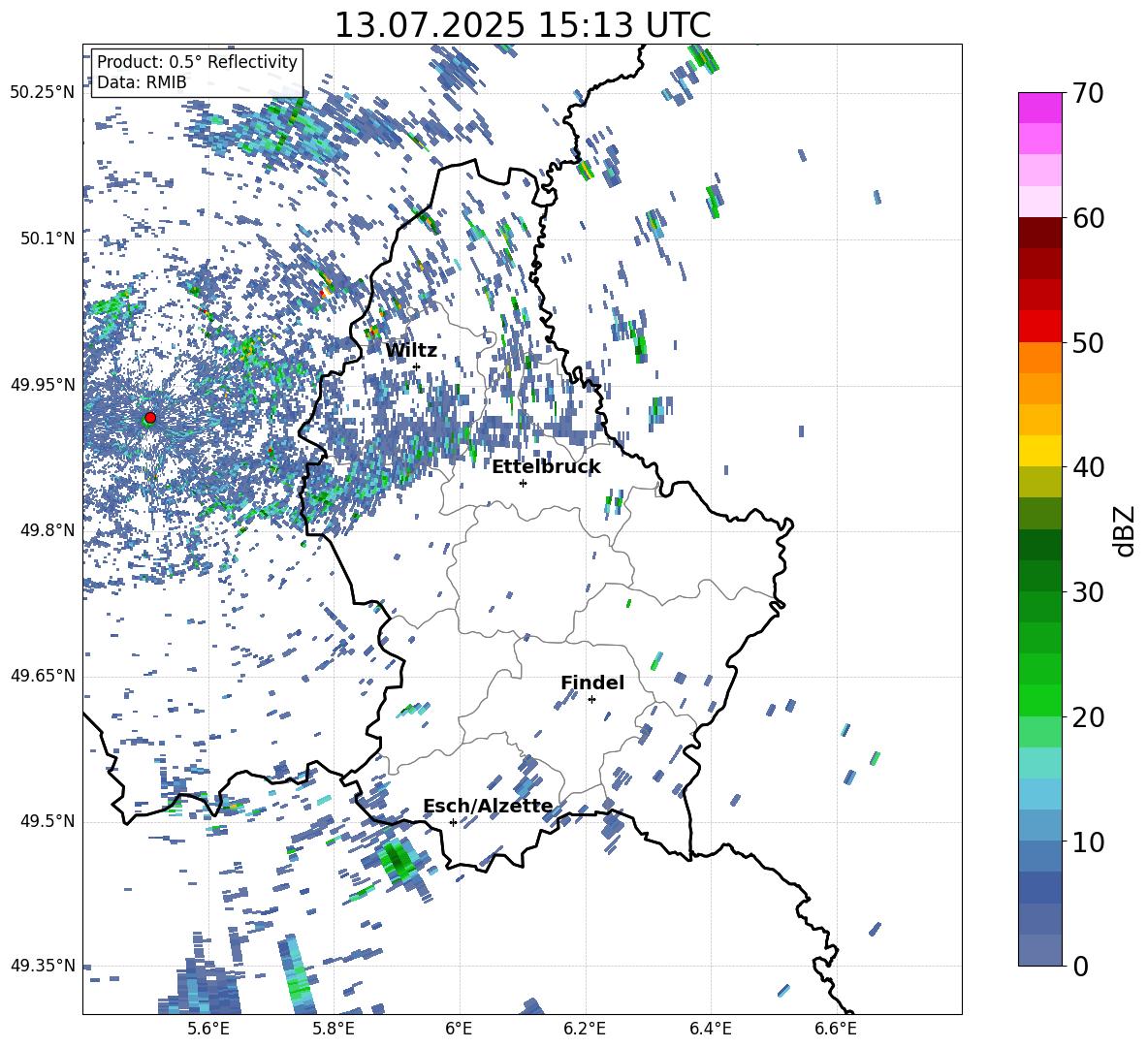Image resolution: width=1148 pixels, height=1048 pixels.
Task: Select the Esch/Alzette city label
Action: tap(489, 806)
